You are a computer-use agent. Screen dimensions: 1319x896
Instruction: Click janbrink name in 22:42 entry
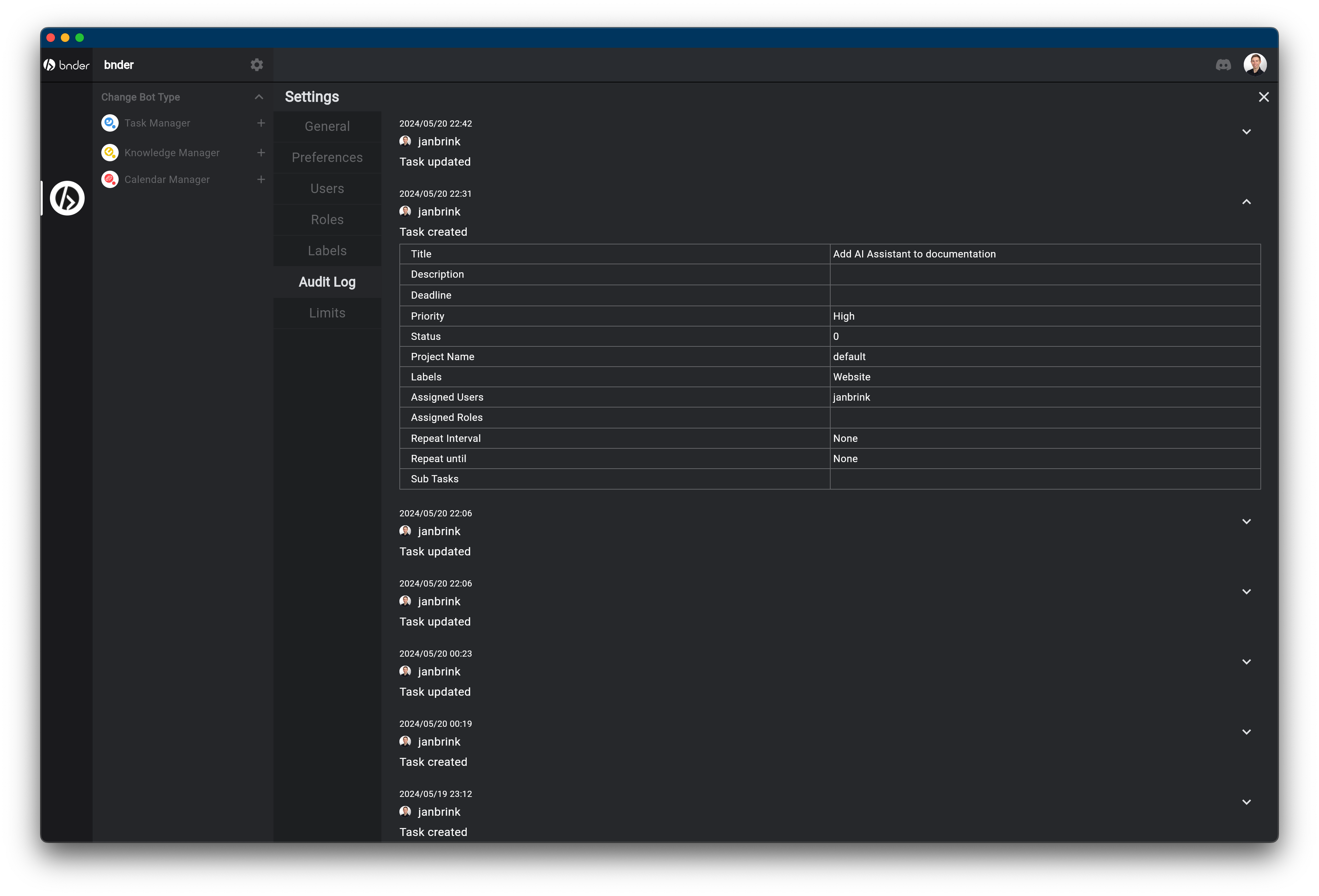point(439,141)
